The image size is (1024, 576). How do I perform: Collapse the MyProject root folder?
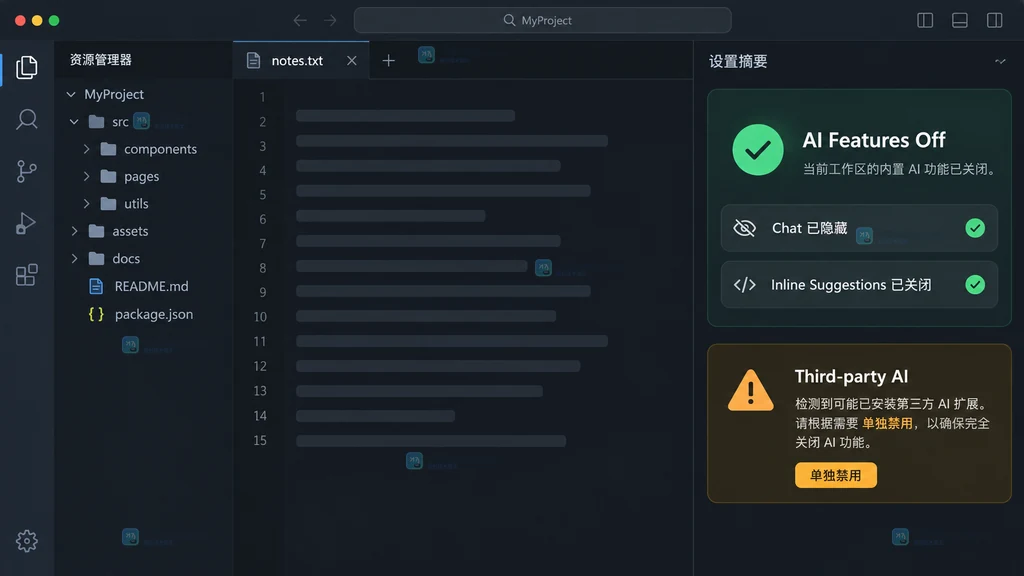(71, 95)
